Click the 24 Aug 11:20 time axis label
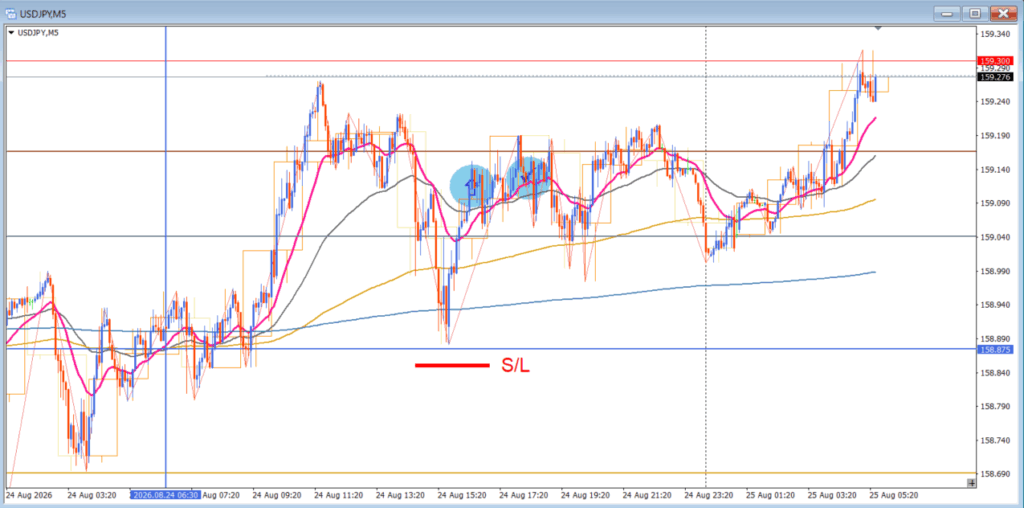Viewport: 1024px width, 508px height. click(339, 495)
